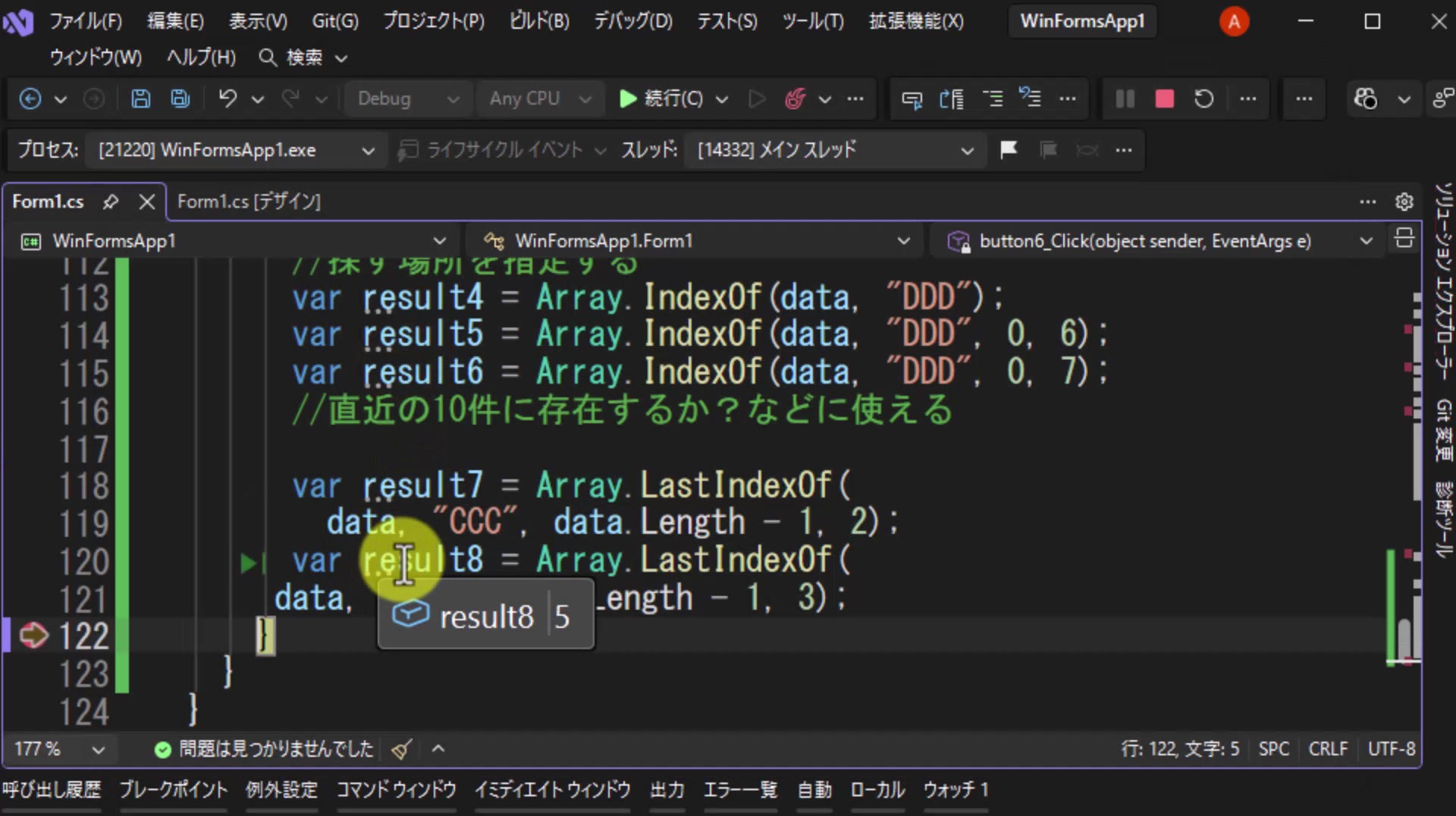
Task: Open the ブレークポイント panel tab
Action: 174,790
